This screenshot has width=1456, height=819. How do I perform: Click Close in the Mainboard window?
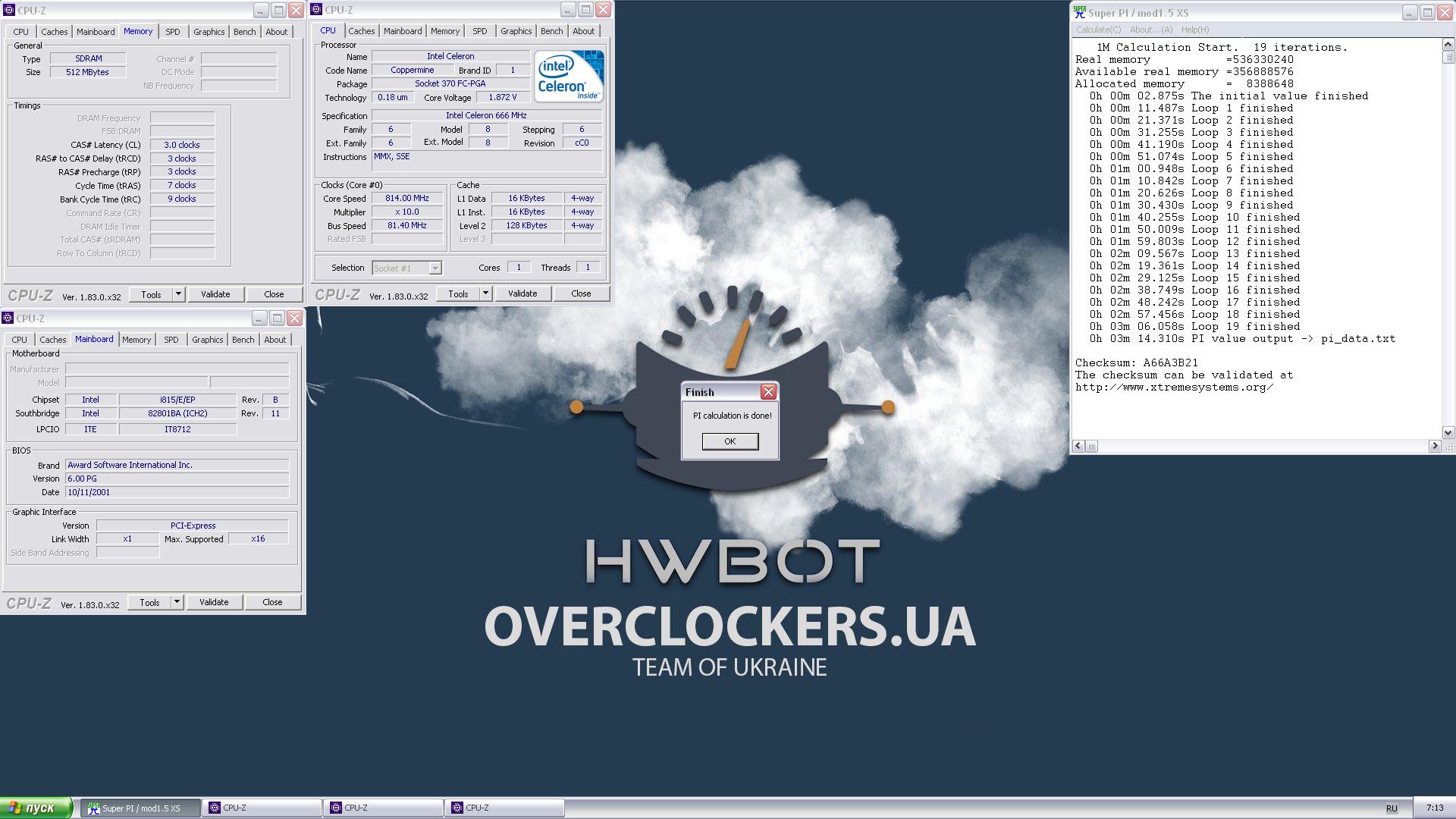[272, 602]
